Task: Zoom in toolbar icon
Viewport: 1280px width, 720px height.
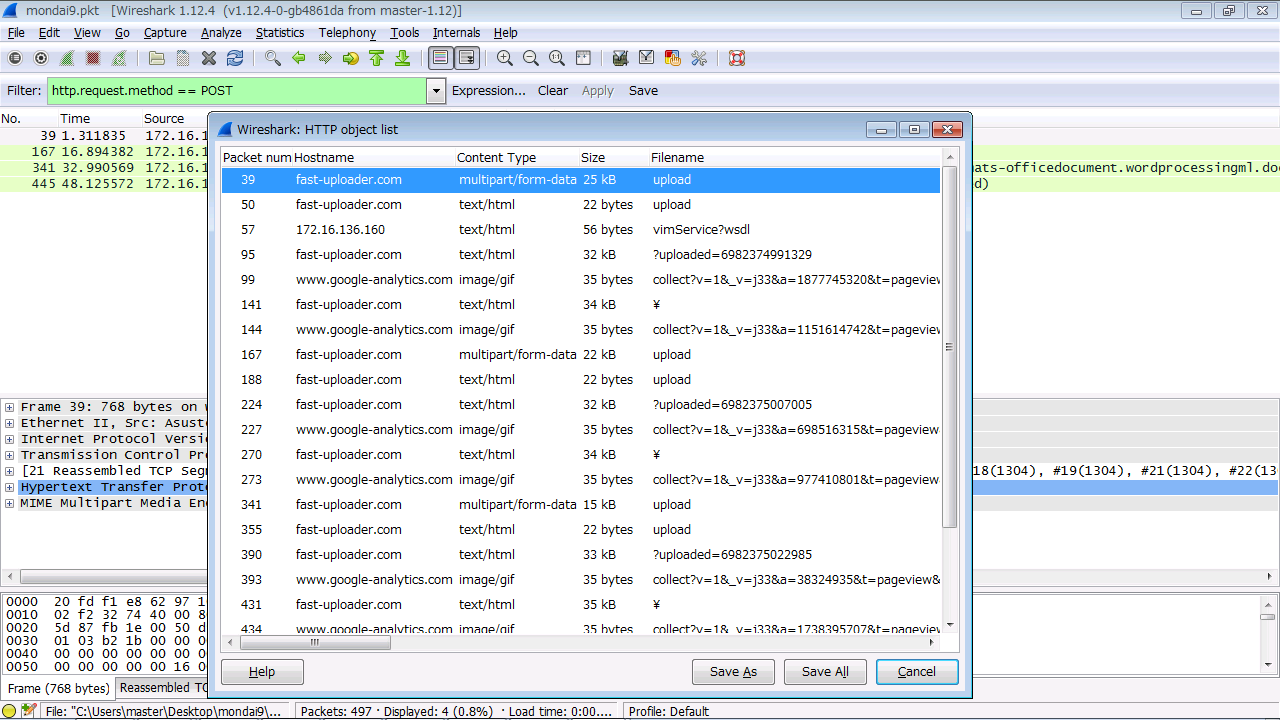Action: coord(505,58)
